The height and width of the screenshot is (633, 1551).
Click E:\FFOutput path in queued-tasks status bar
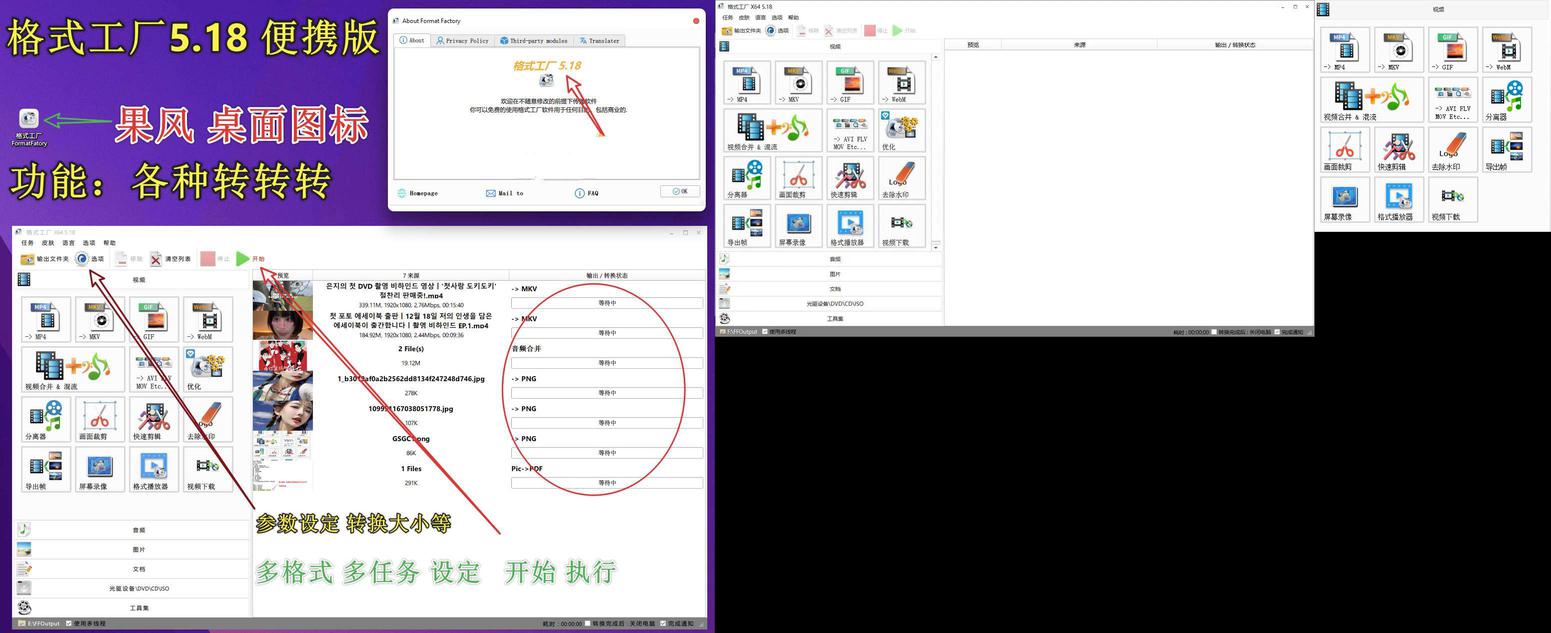coord(38,624)
